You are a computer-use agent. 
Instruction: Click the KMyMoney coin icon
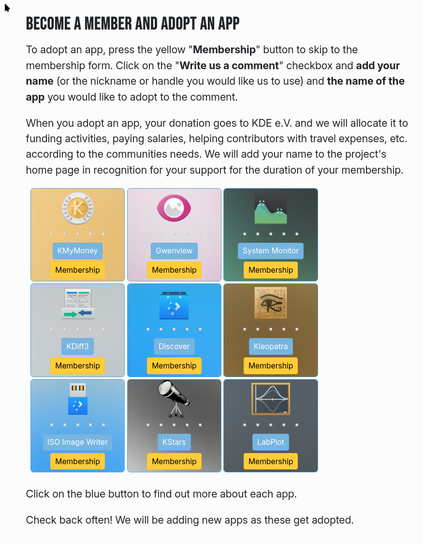[78, 208]
